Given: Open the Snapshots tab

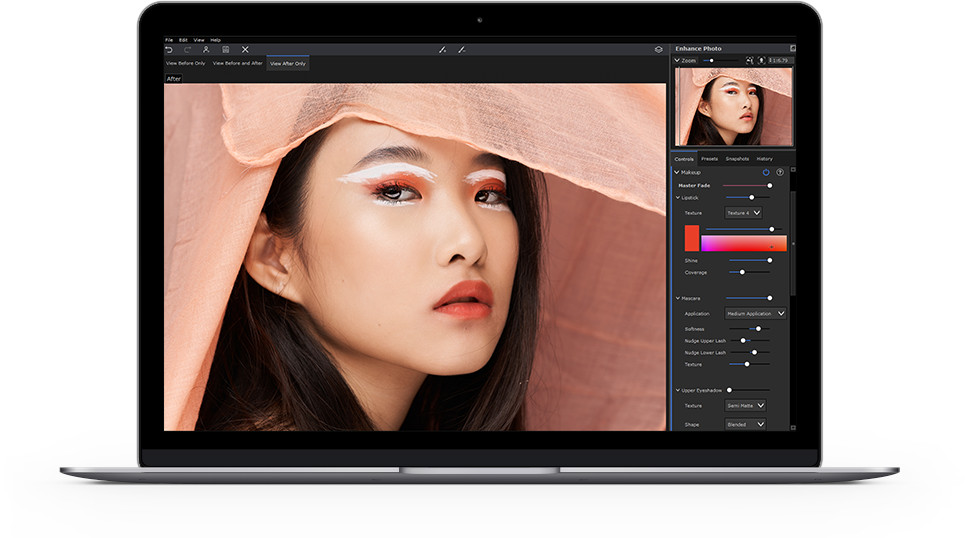Looking at the screenshot, I should (x=737, y=159).
